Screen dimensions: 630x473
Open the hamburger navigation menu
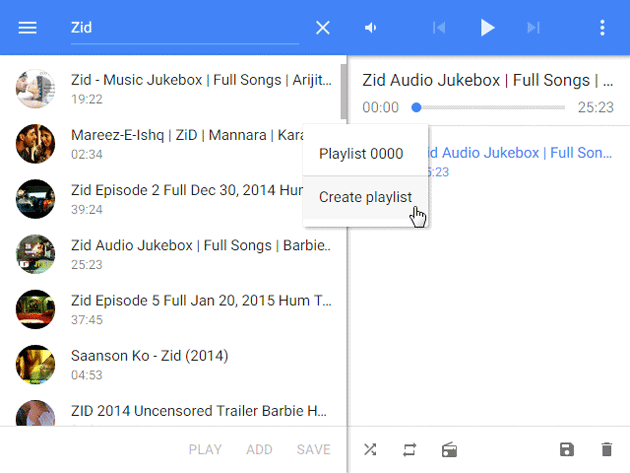click(27, 28)
